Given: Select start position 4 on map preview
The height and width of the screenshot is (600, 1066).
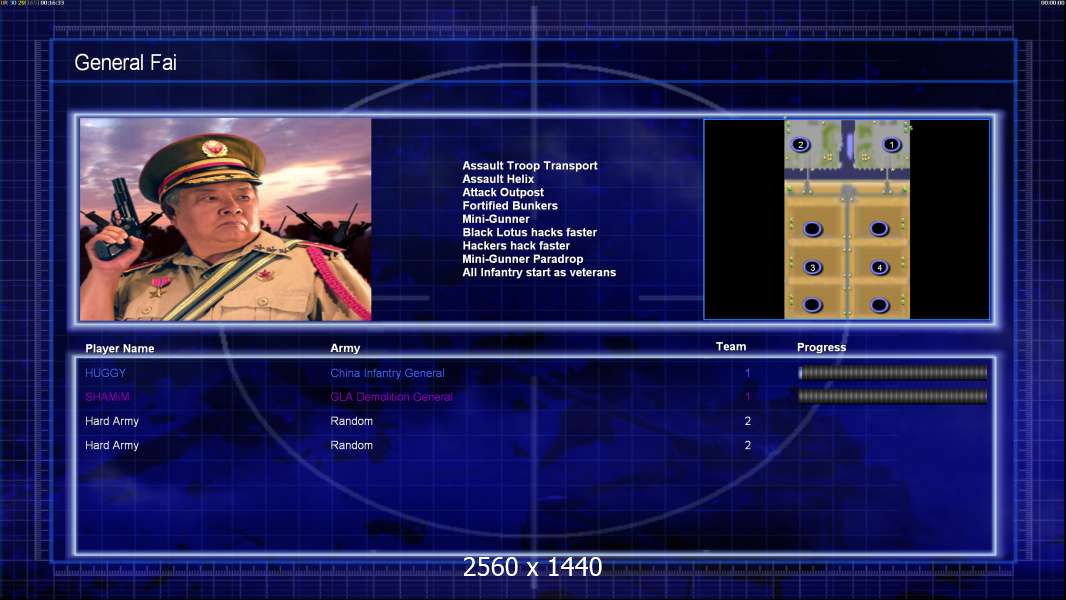Looking at the screenshot, I should coord(879,268).
